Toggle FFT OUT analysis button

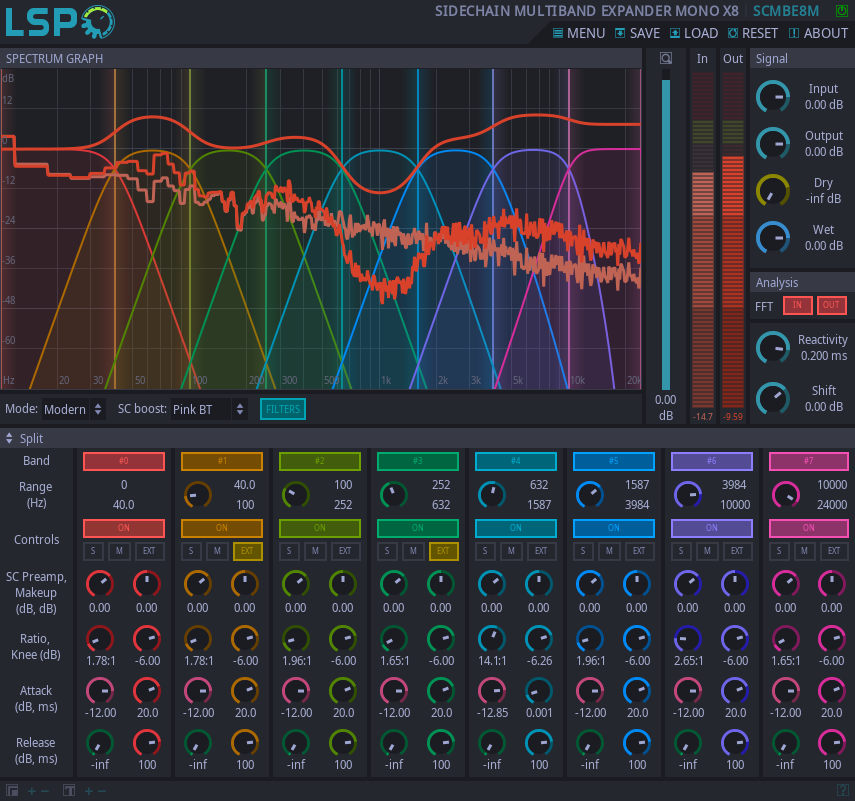832,305
